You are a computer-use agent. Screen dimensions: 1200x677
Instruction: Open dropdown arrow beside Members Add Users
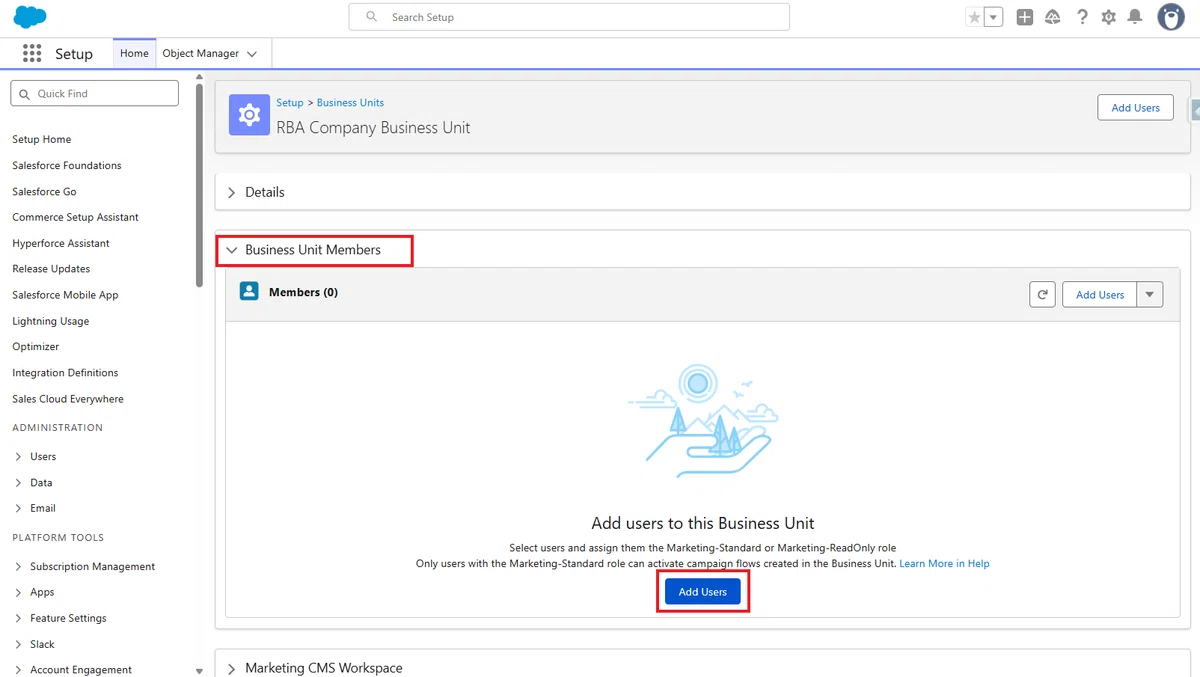pyautogui.click(x=1150, y=295)
